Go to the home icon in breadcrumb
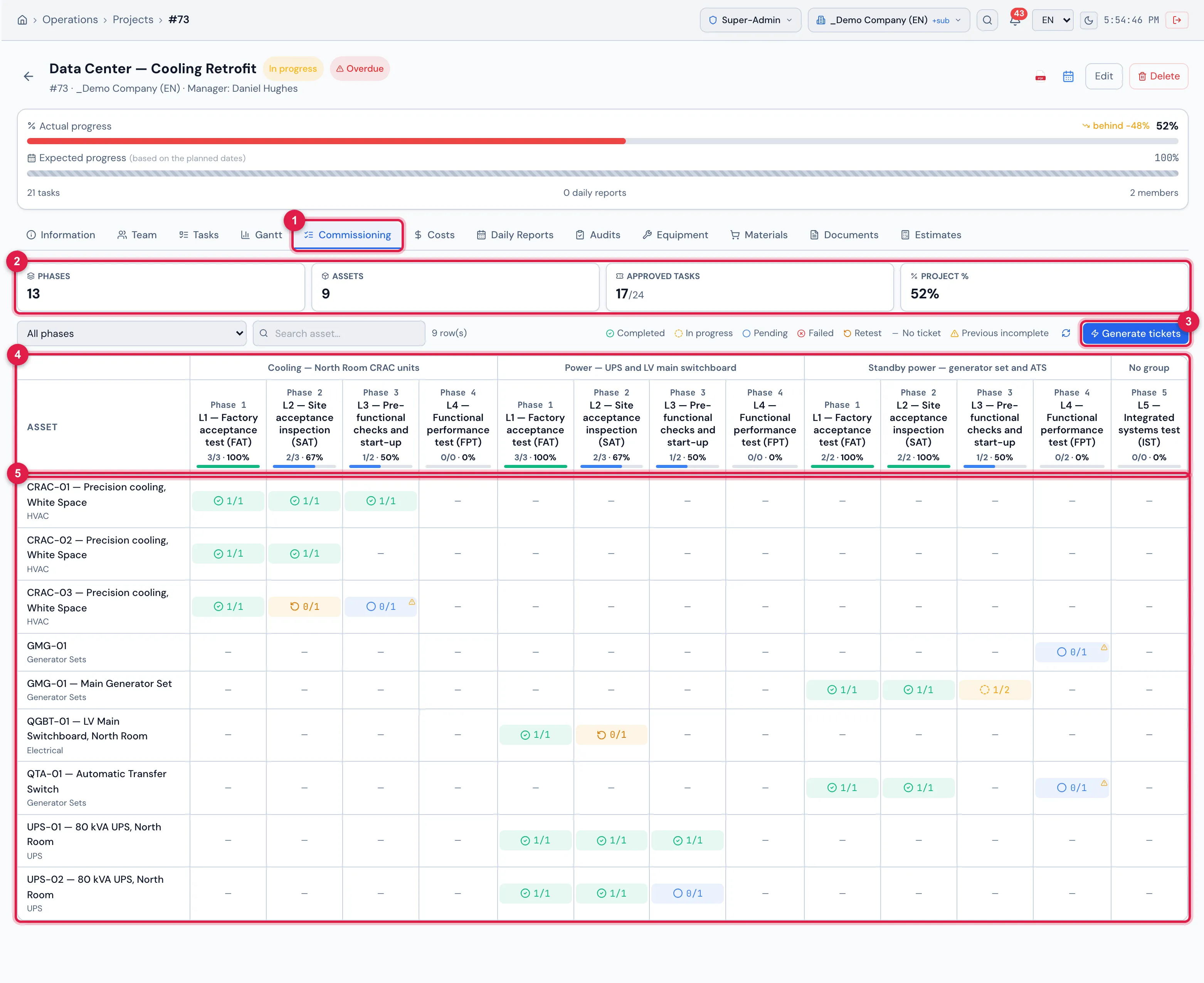 [22, 20]
